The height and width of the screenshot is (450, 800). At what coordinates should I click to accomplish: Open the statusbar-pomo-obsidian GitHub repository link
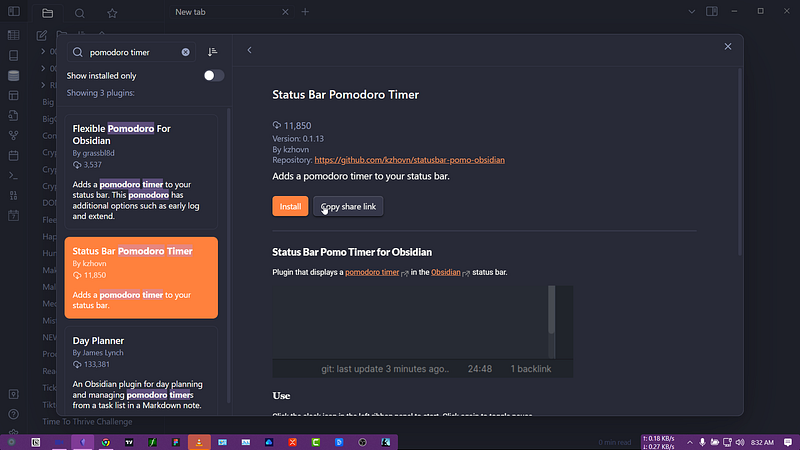pos(409,160)
